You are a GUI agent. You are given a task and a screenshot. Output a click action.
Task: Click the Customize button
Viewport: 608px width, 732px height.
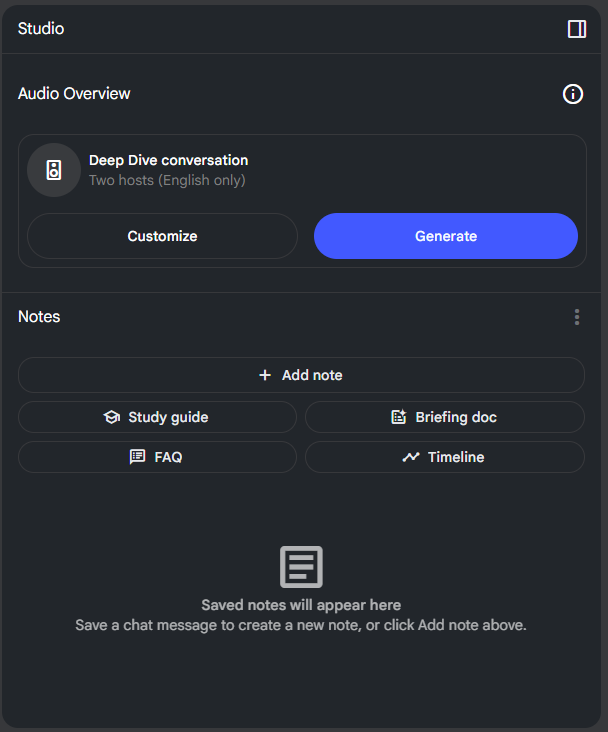pos(162,236)
